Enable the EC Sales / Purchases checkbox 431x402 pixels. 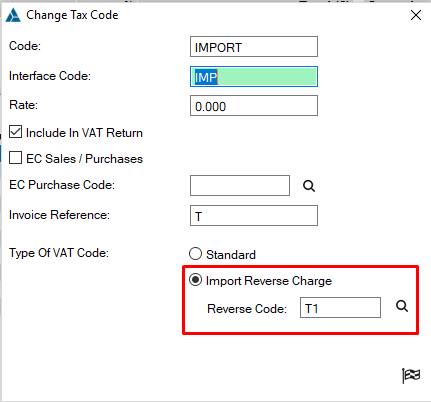15,158
